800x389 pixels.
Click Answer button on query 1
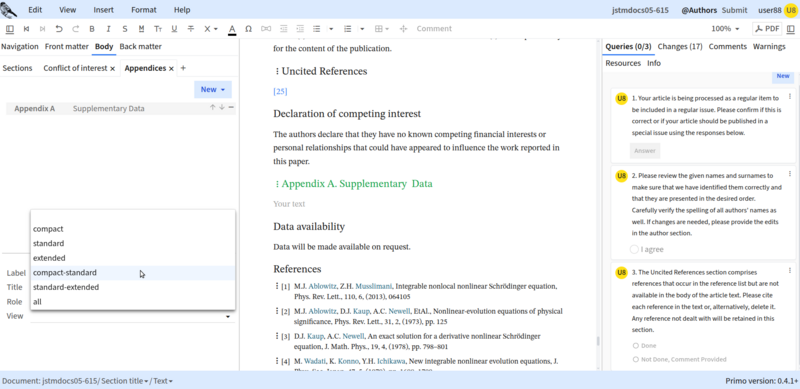(645, 151)
